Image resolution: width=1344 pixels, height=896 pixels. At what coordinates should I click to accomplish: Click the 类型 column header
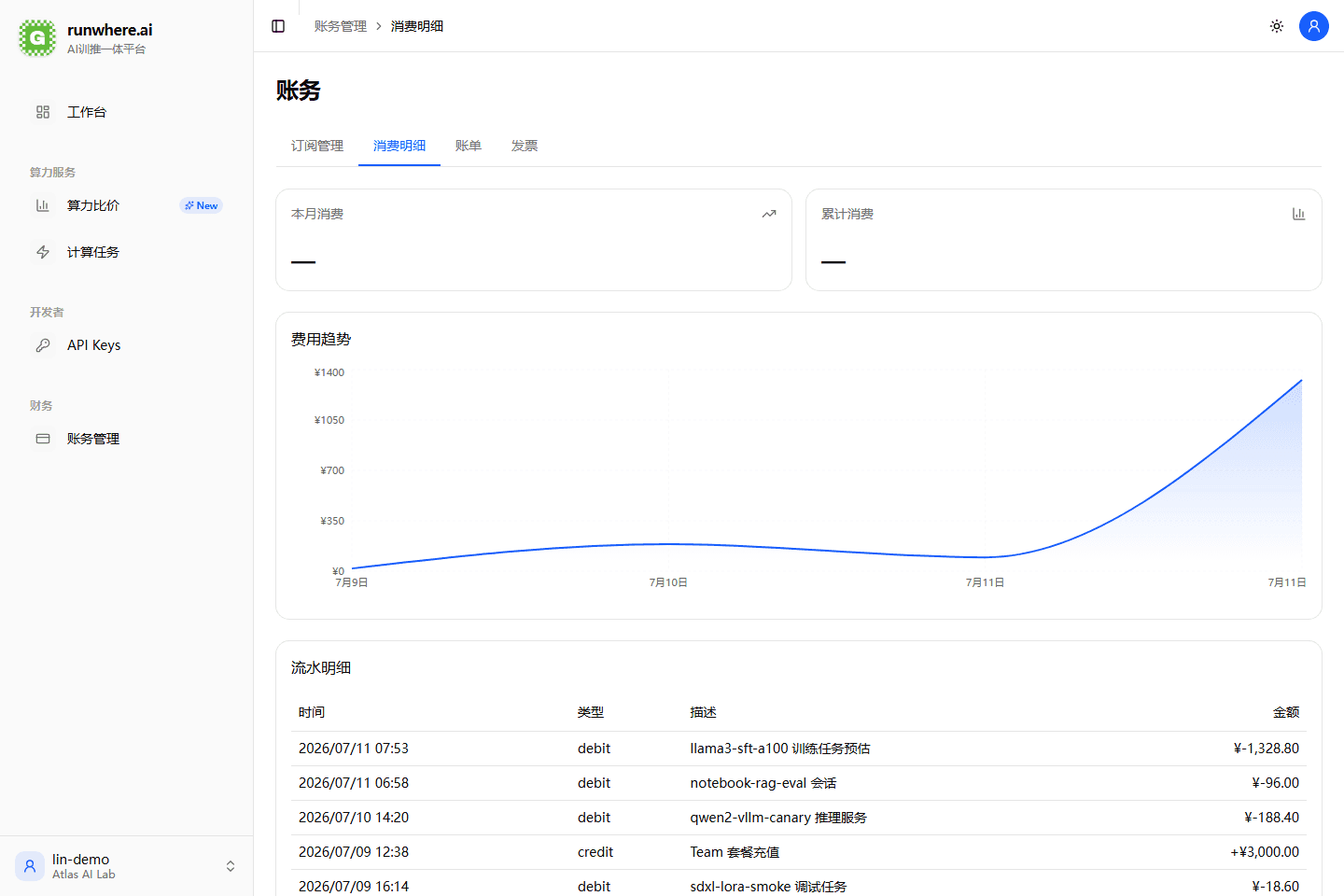[591, 712]
